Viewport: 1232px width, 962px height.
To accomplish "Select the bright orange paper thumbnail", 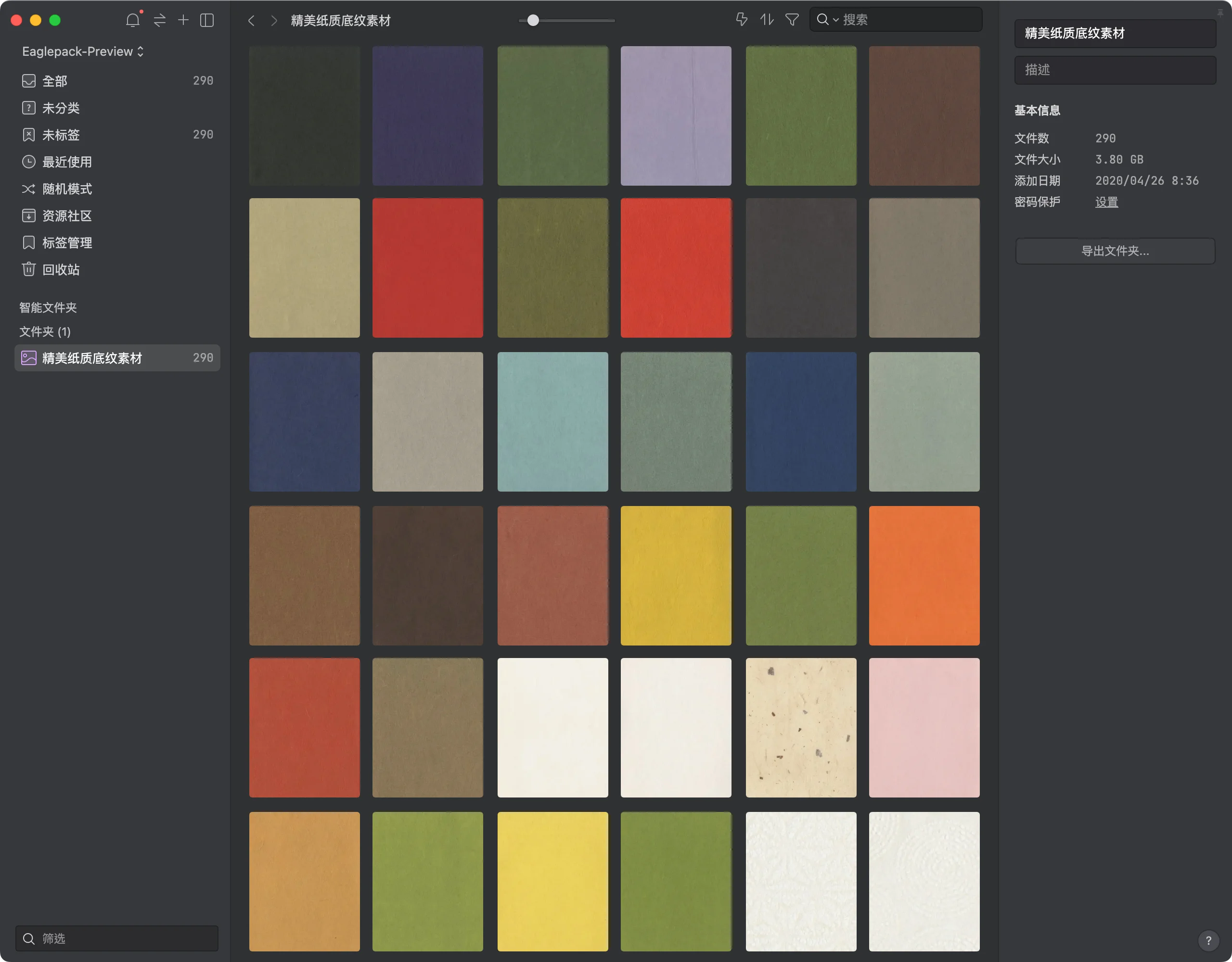I will click(x=924, y=576).
